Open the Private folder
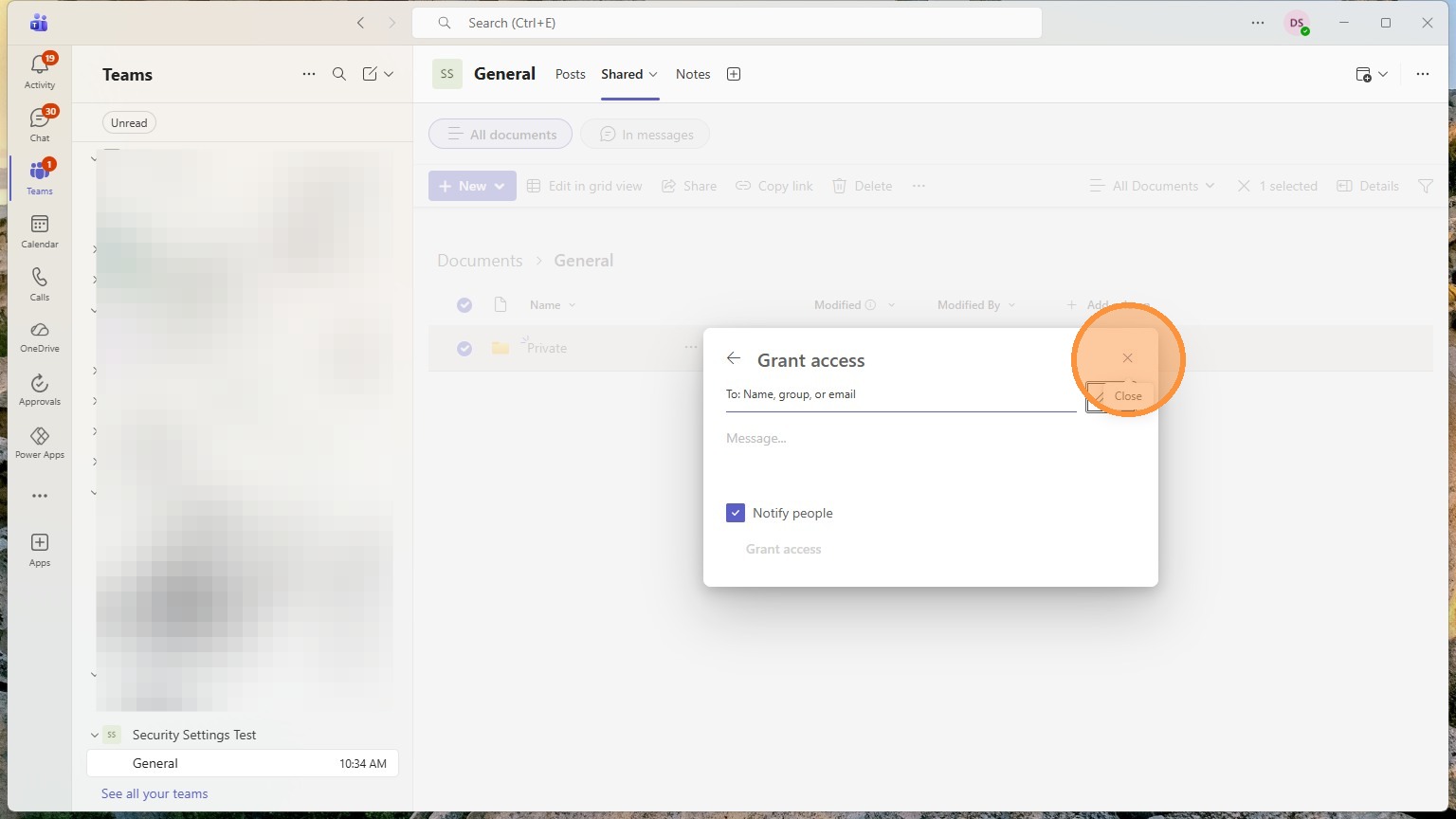This screenshot has height=819, width=1456. coord(547,348)
